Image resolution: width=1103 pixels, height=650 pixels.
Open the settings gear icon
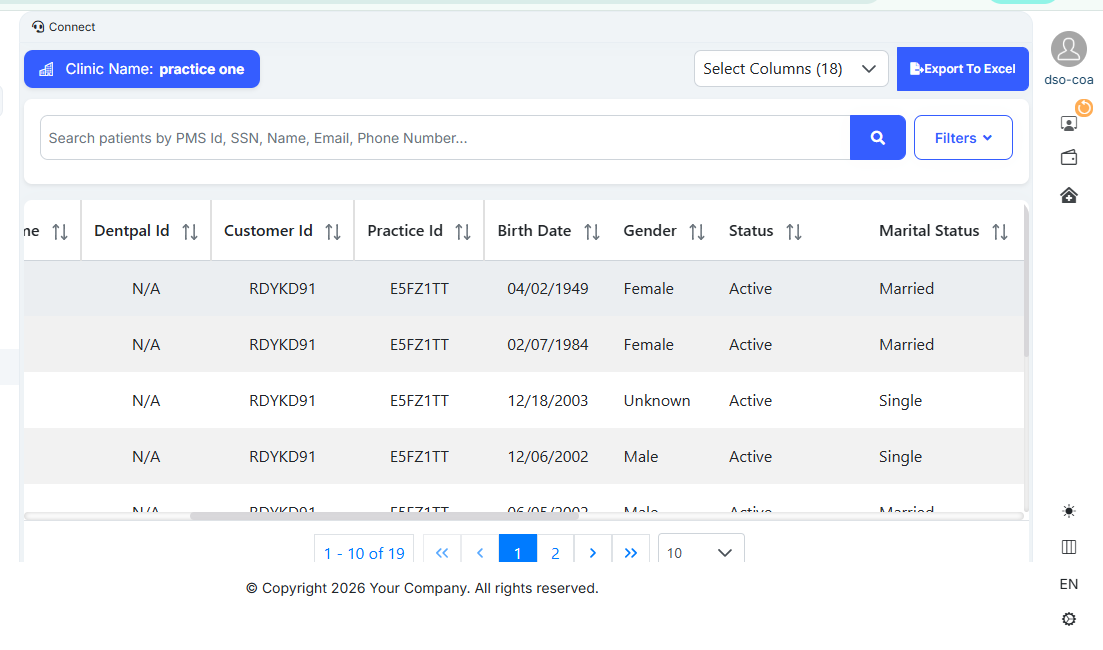1068,619
